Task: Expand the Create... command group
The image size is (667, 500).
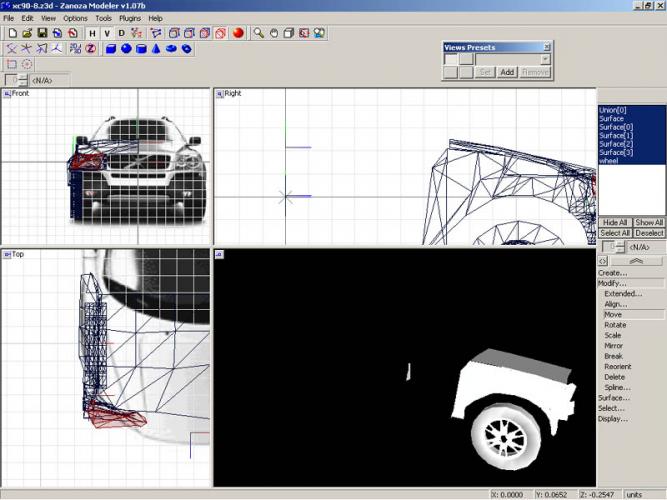Action: [x=613, y=272]
